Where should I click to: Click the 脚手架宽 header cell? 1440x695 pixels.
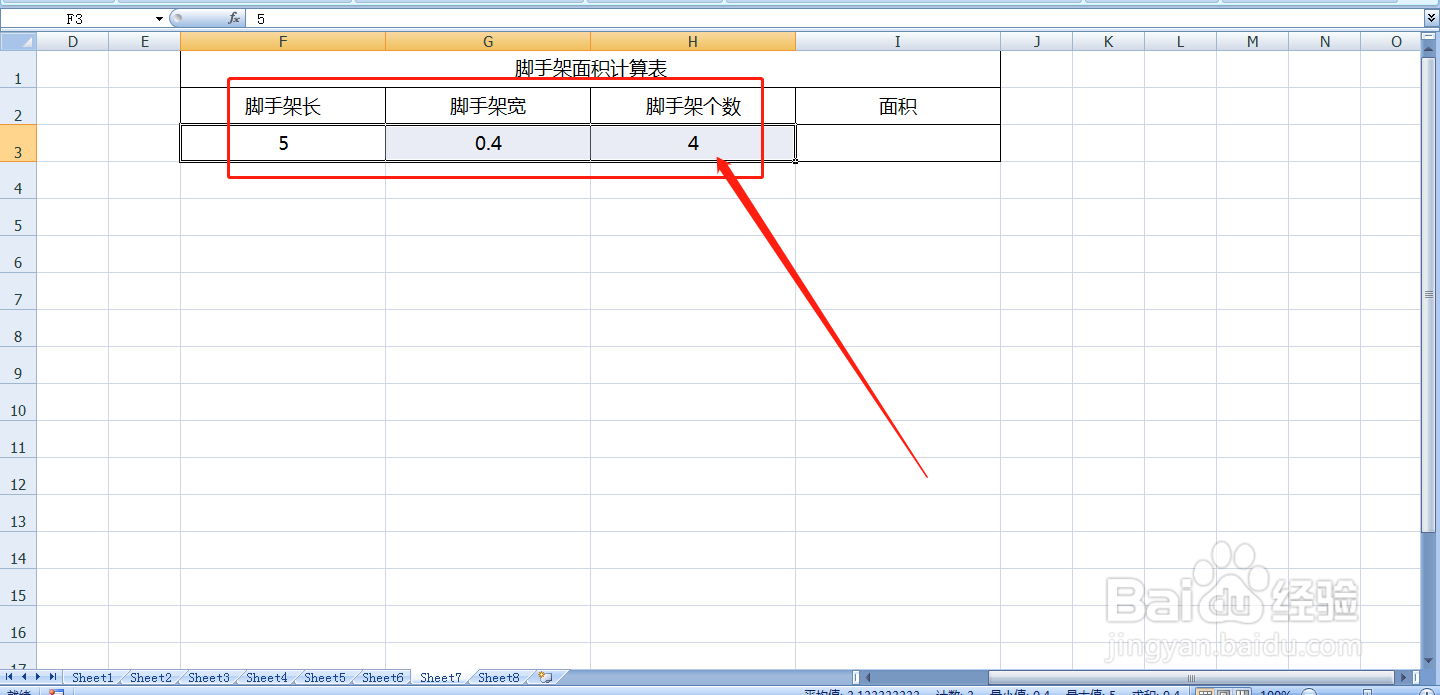click(x=488, y=106)
